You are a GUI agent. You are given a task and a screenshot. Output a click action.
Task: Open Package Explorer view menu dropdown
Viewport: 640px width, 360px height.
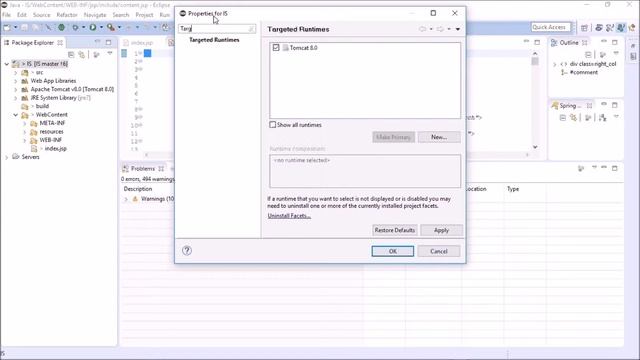pos(109,54)
